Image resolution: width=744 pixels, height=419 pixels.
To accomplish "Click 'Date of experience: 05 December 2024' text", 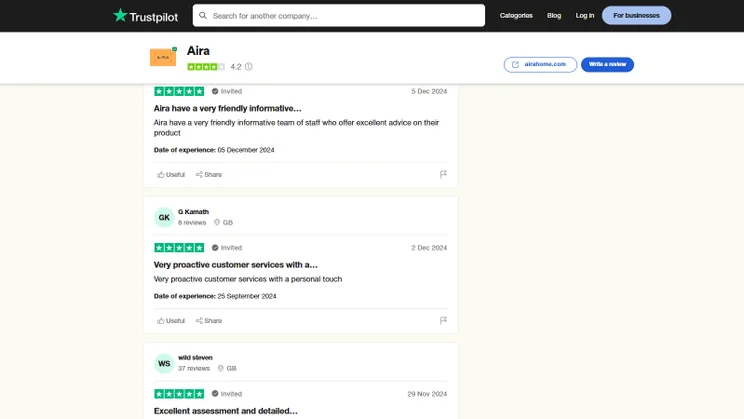I will tap(214, 150).
